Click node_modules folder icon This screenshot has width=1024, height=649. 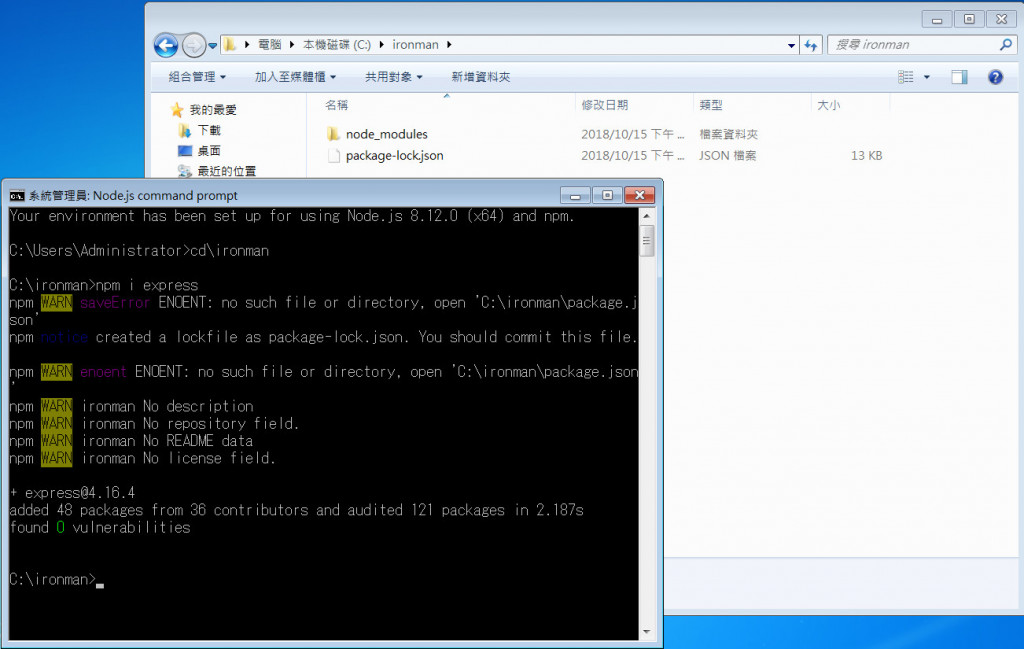[x=333, y=134]
